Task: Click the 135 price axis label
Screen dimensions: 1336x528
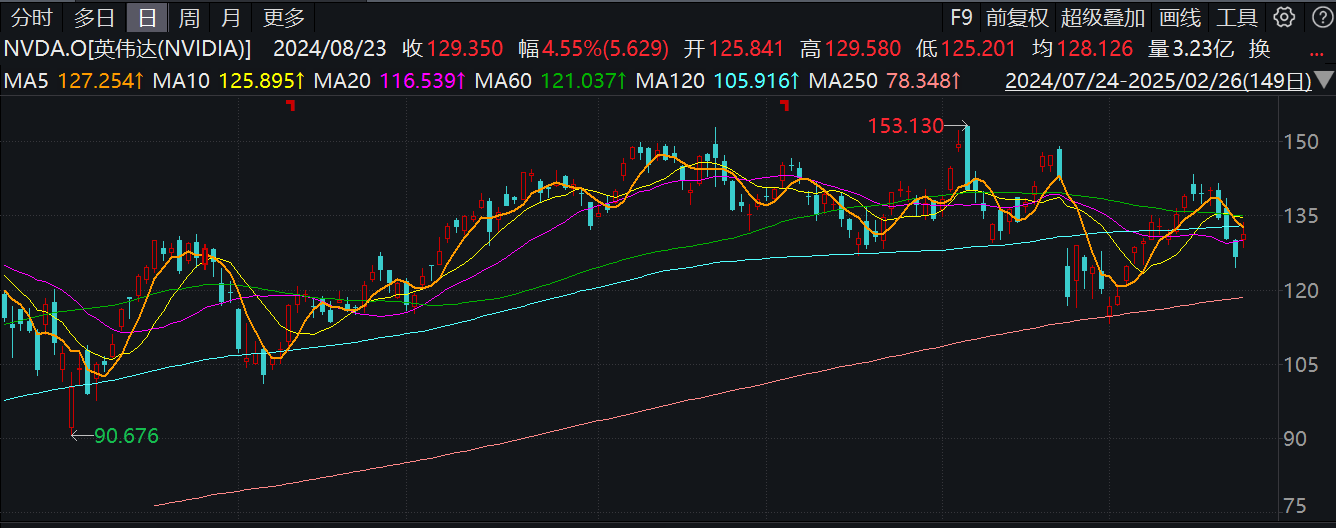Action: (x=1302, y=217)
